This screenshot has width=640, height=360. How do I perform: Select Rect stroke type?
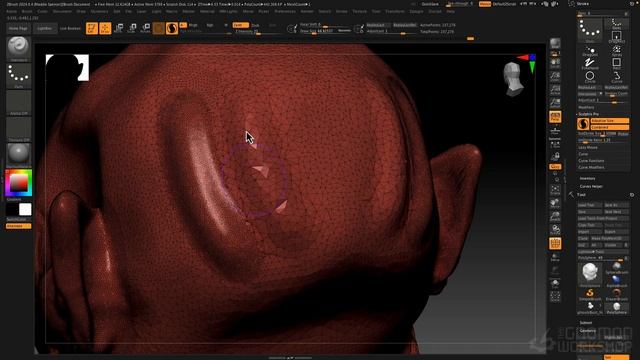coord(616,64)
